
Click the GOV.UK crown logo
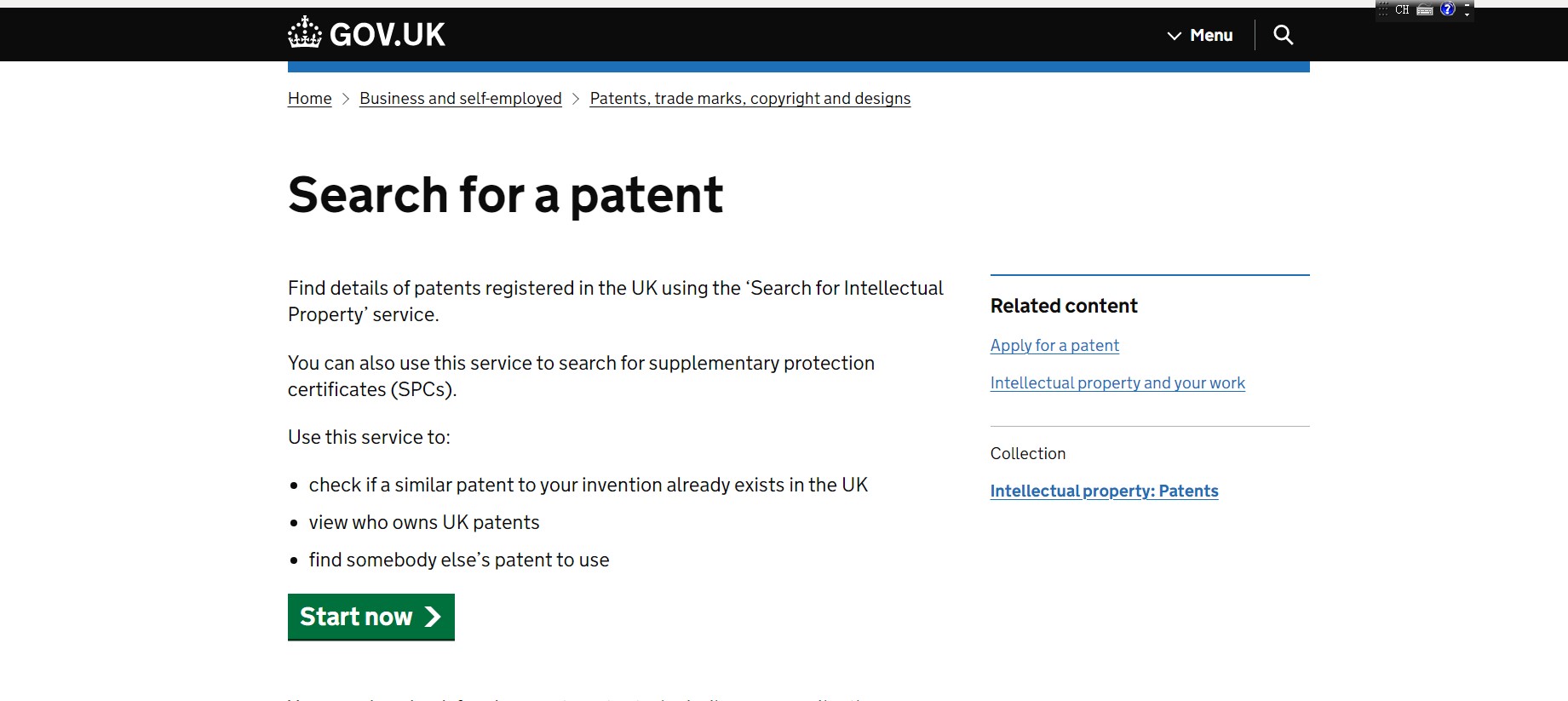304,32
